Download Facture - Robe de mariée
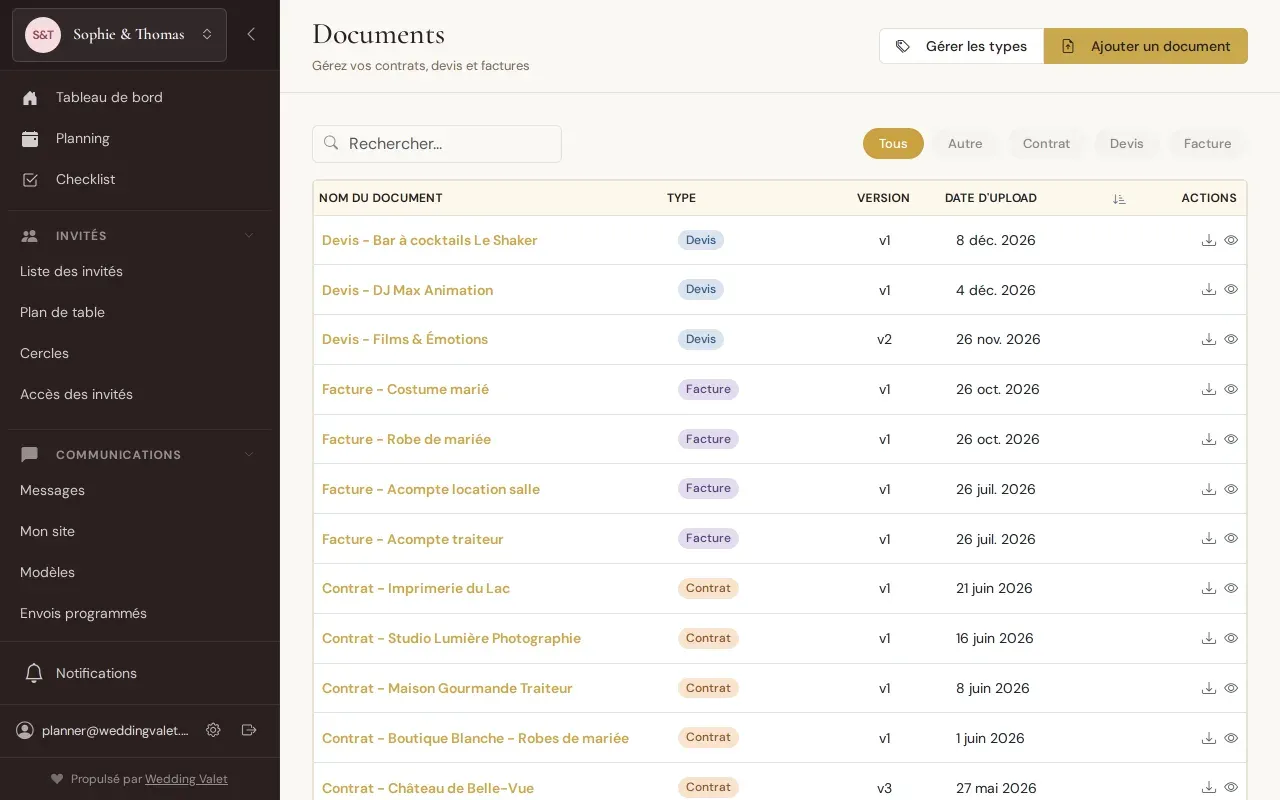1280x800 pixels. (x=1208, y=439)
